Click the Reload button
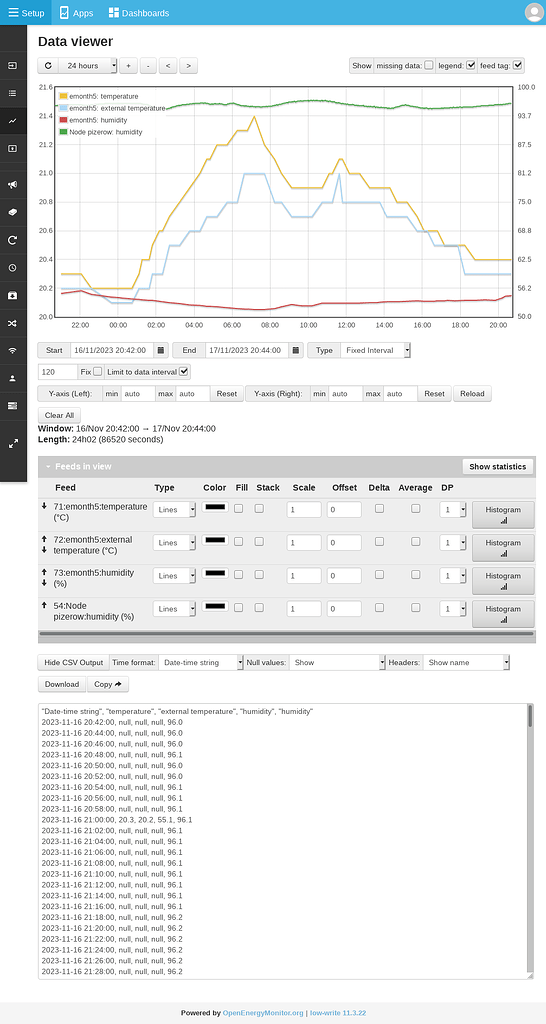Screen dimensions: 546x1024 (x=473, y=394)
